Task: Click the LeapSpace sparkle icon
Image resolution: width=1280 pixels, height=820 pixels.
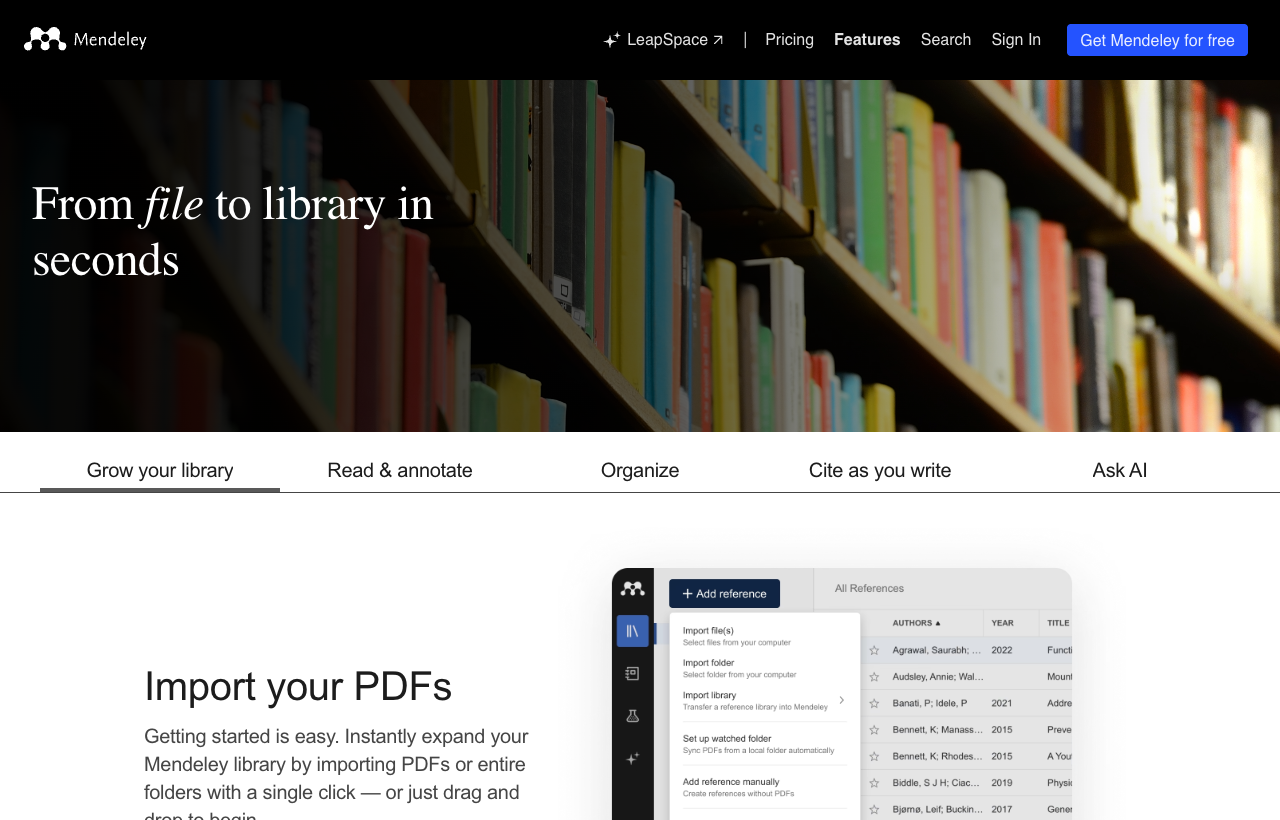Action: click(612, 40)
